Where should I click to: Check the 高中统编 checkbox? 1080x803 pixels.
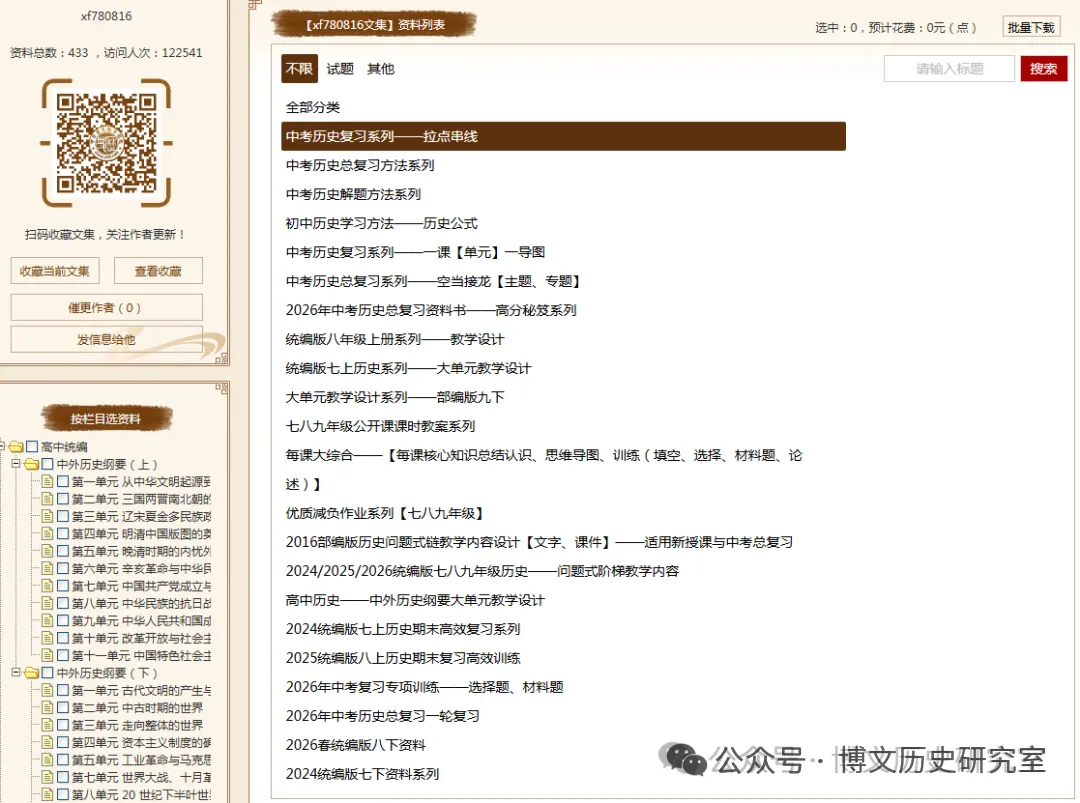coord(31,448)
